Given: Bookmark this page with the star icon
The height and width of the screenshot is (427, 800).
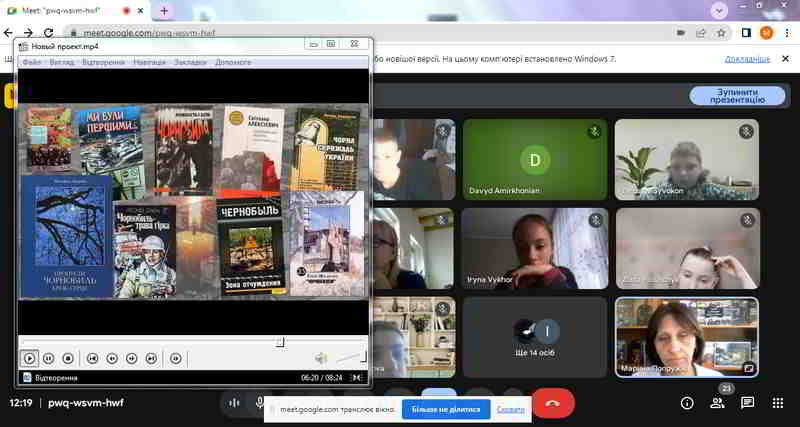Looking at the screenshot, I should coord(721,33).
